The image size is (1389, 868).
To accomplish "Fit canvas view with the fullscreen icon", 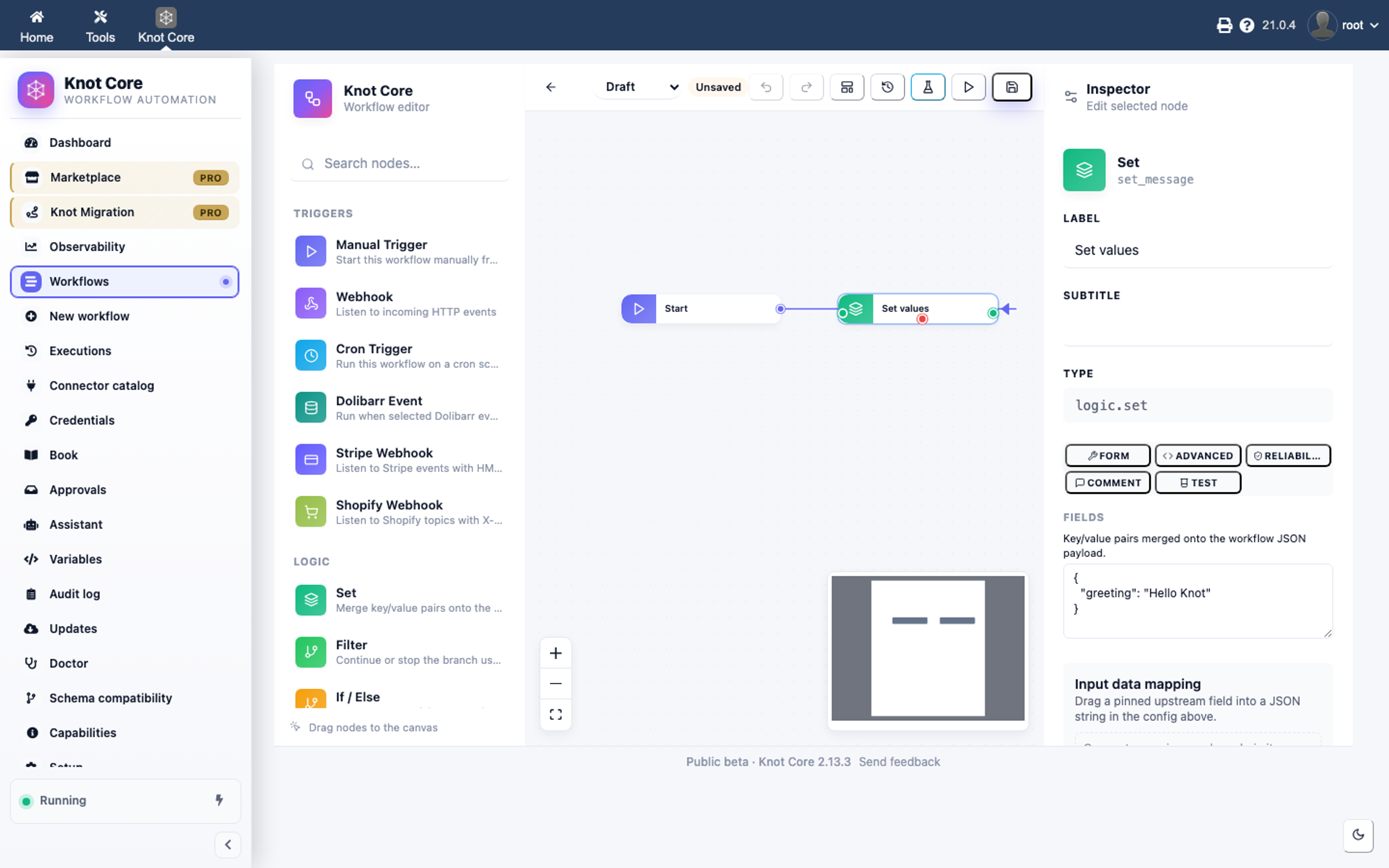I will [x=556, y=715].
